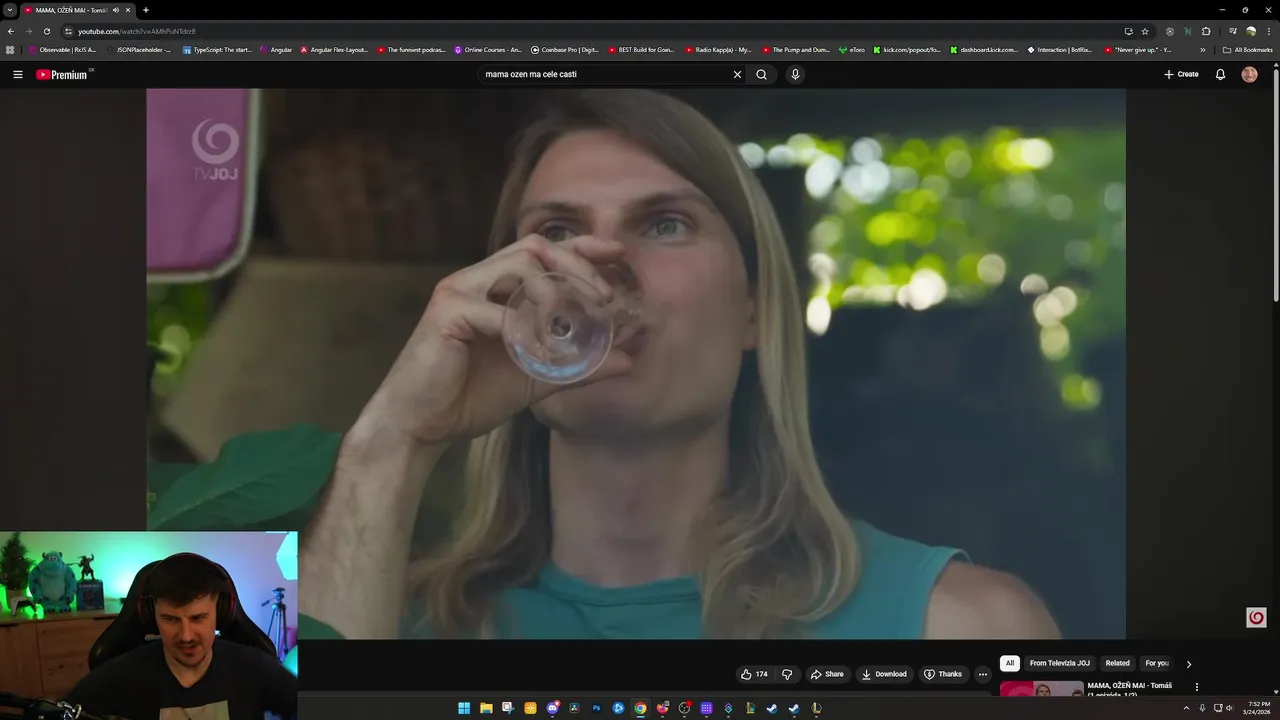Screen dimensions: 1280x720
Task: Open File Explorer from taskbar
Action: click(x=486, y=708)
